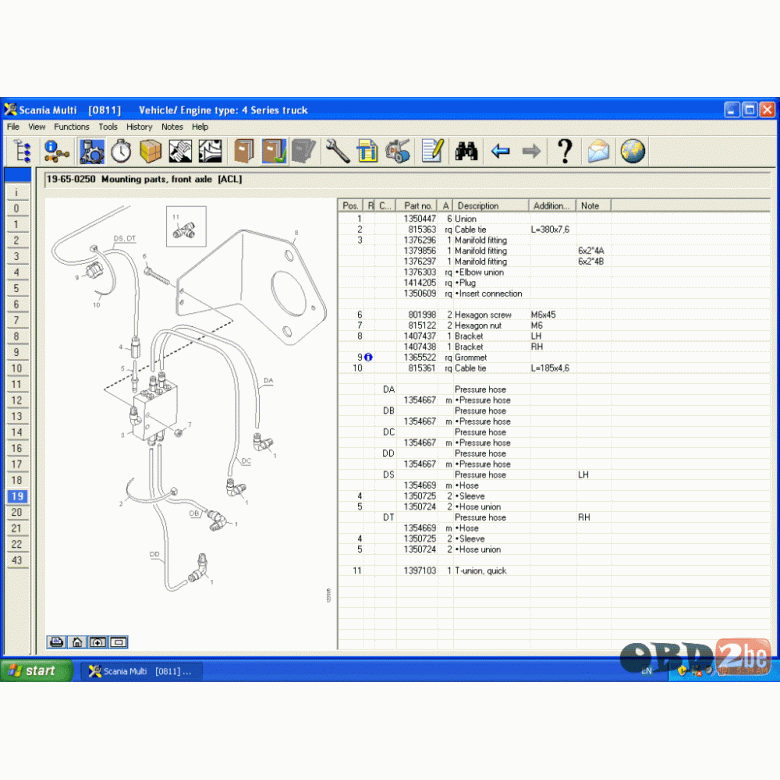Click the print icon below diagram

click(56, 642)
